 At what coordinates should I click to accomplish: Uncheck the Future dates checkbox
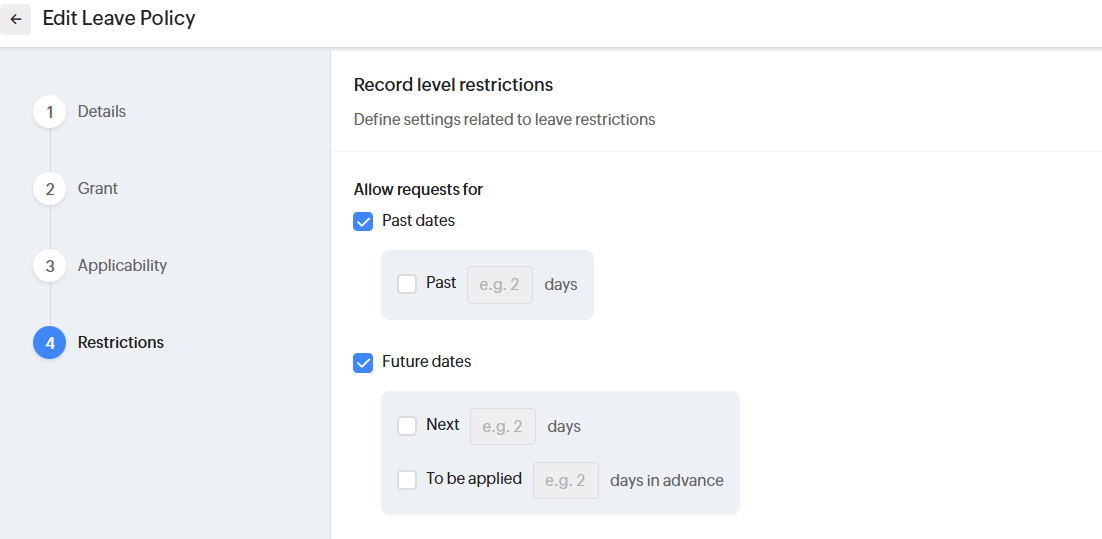point(363,362)
